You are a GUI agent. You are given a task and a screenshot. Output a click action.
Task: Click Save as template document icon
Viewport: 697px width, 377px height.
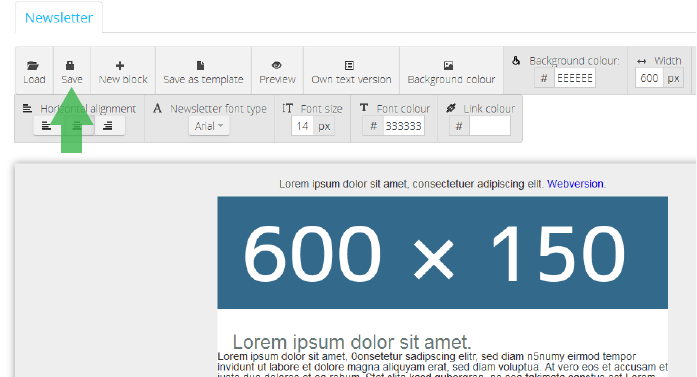(203, 71)
